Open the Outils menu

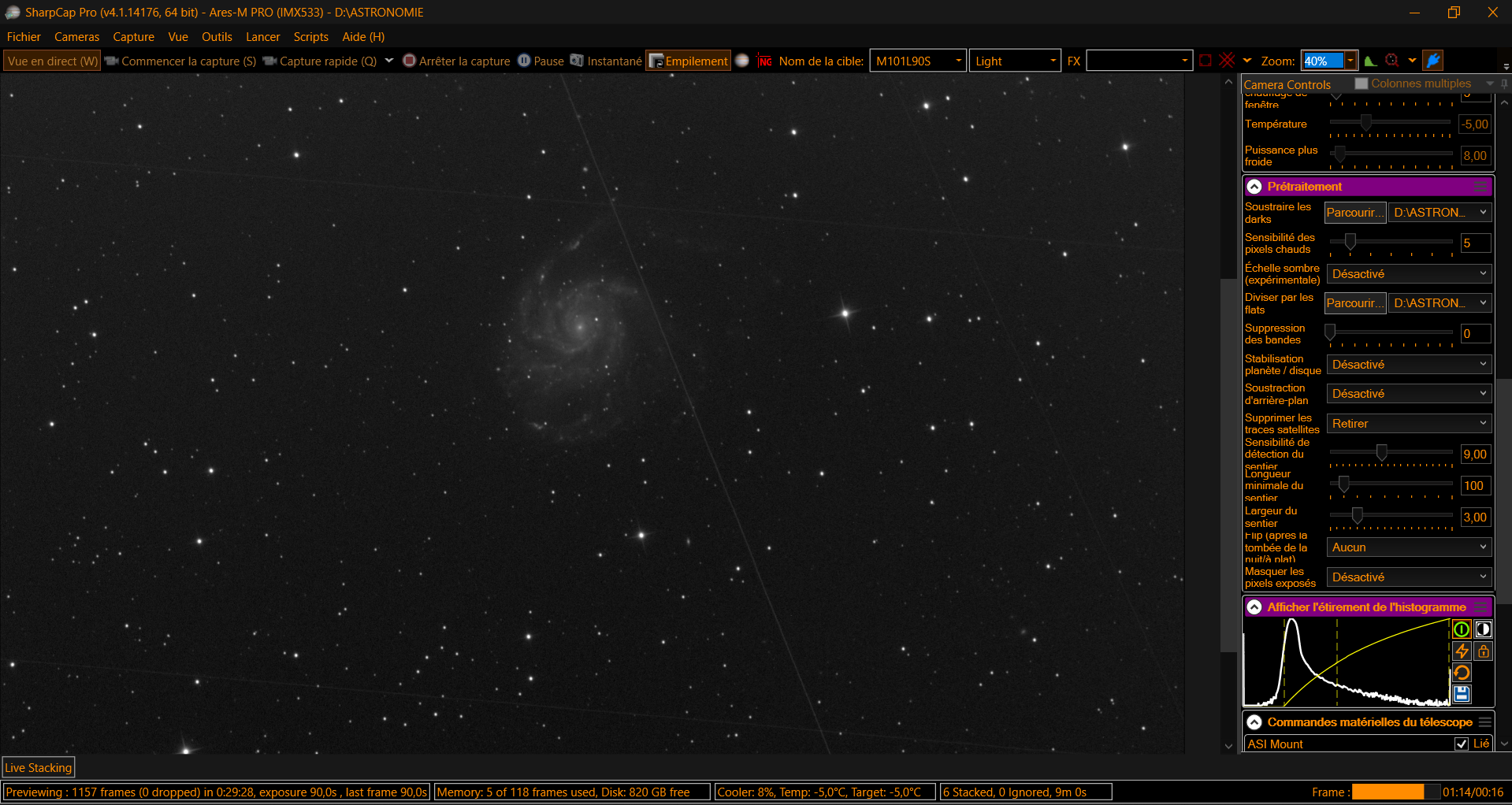pos(217,37)
